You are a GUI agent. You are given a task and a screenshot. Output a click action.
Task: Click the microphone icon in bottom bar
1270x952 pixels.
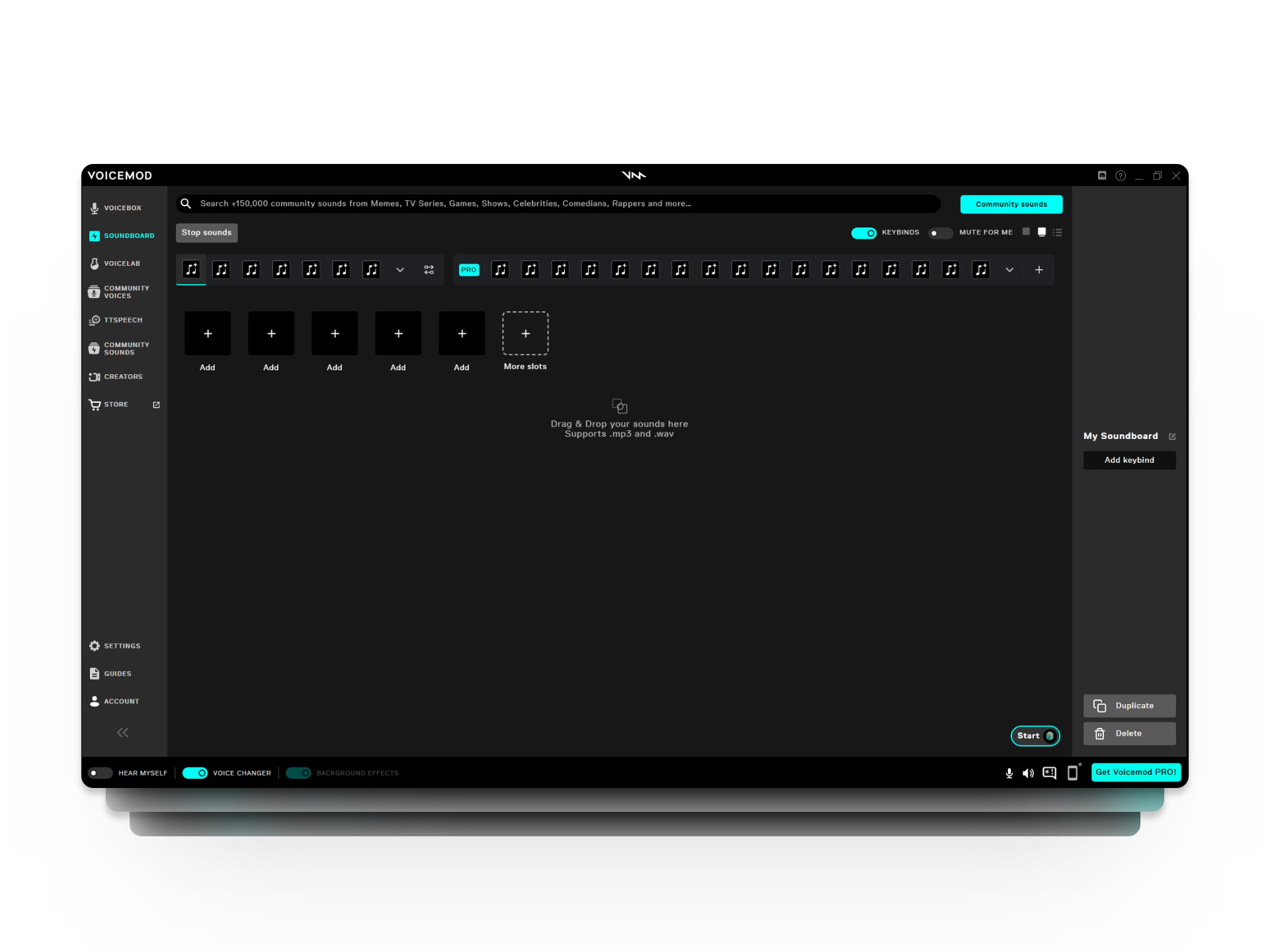tap(1009, 773)
